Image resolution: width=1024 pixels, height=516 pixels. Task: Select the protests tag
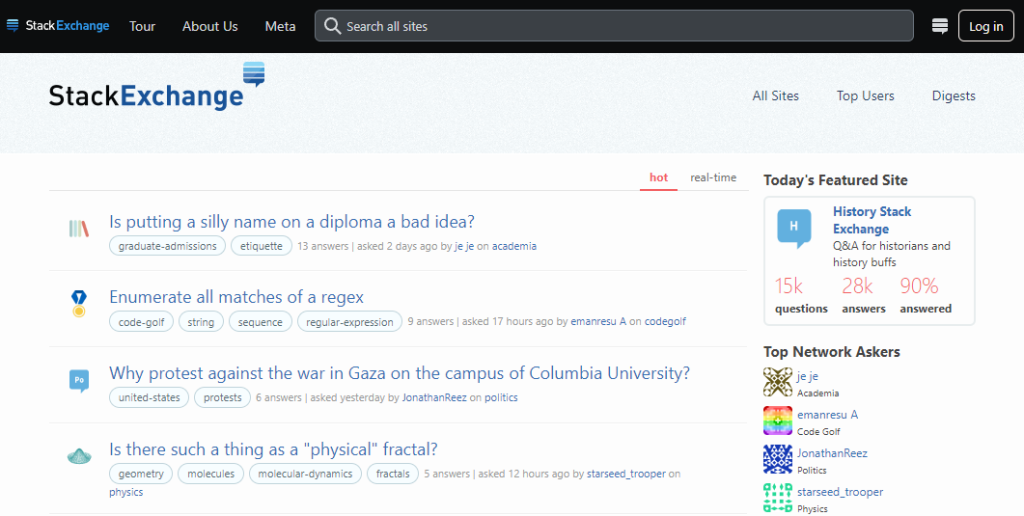point(222,397)
